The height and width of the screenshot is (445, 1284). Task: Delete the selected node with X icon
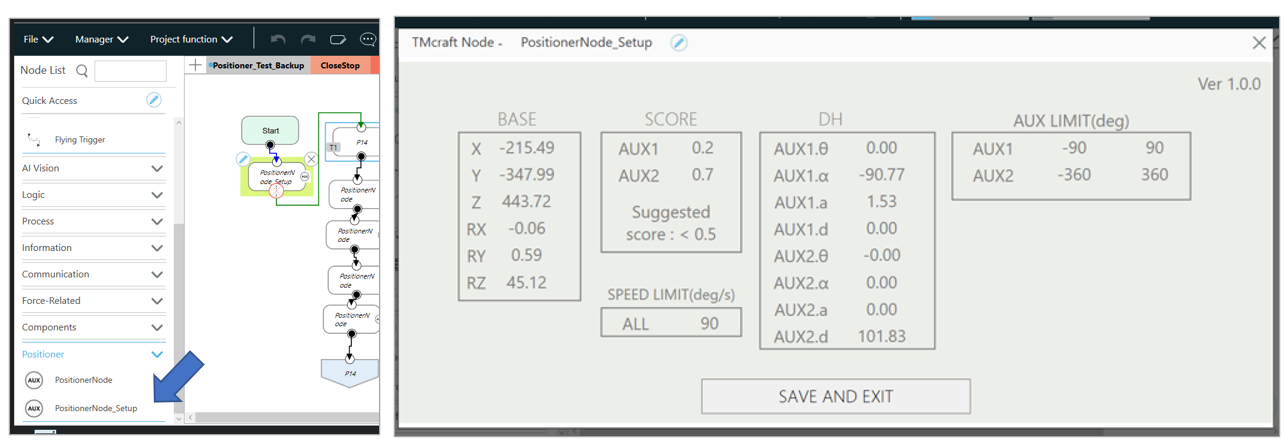311,159
